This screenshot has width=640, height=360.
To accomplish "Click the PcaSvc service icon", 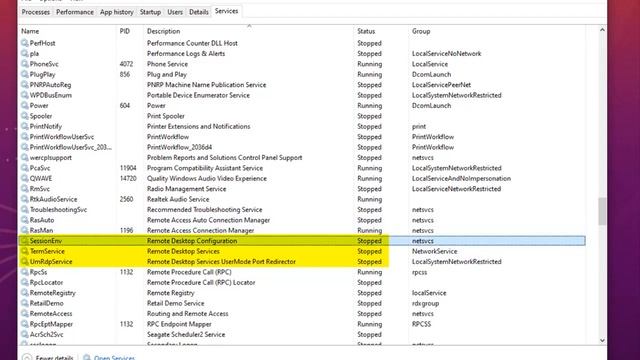I will coord(24,168).
